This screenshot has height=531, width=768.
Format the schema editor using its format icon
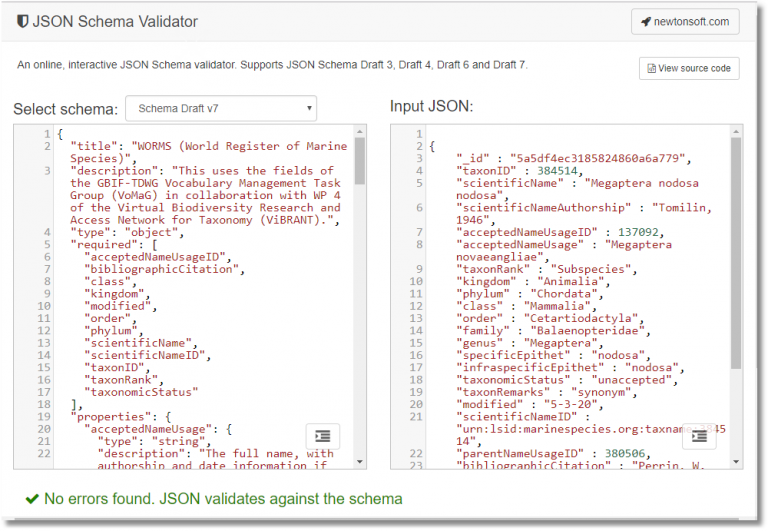tap(322, 437)
